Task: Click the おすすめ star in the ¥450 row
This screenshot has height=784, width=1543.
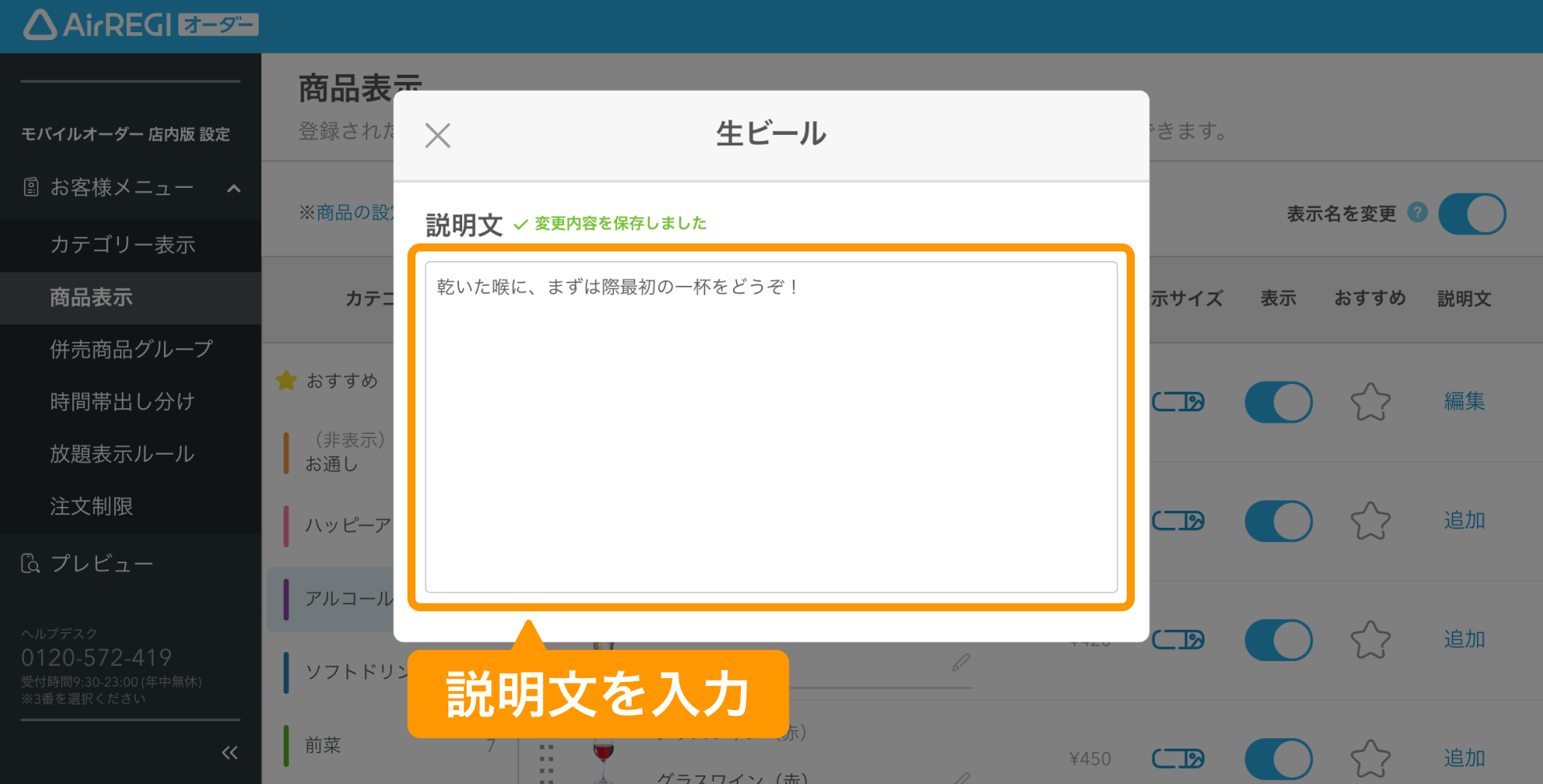Action: tap(1370, 759)
